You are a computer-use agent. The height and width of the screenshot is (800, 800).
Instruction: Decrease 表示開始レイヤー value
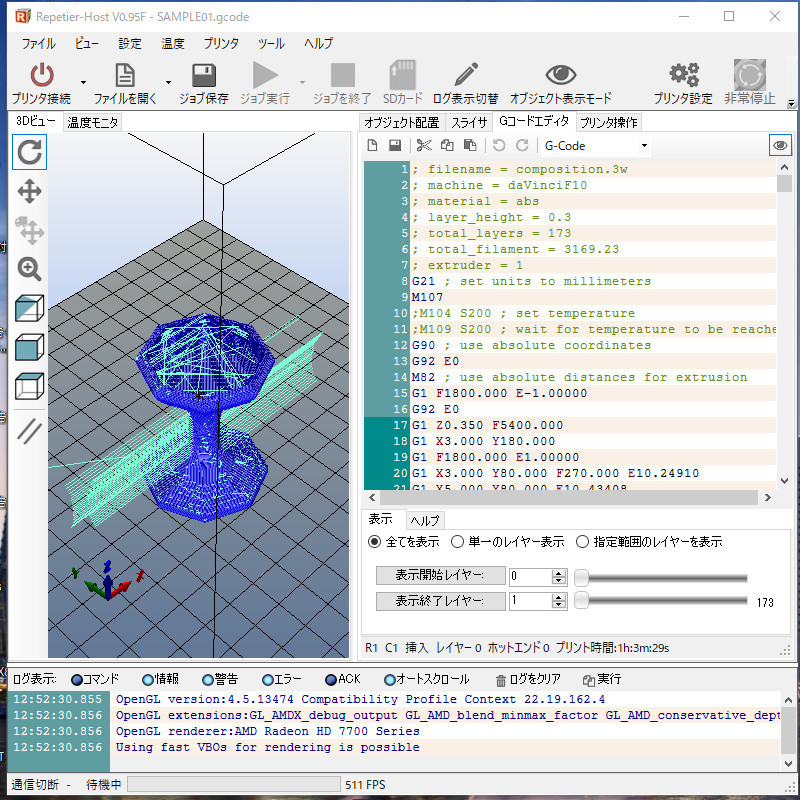(x=559, y=581)
